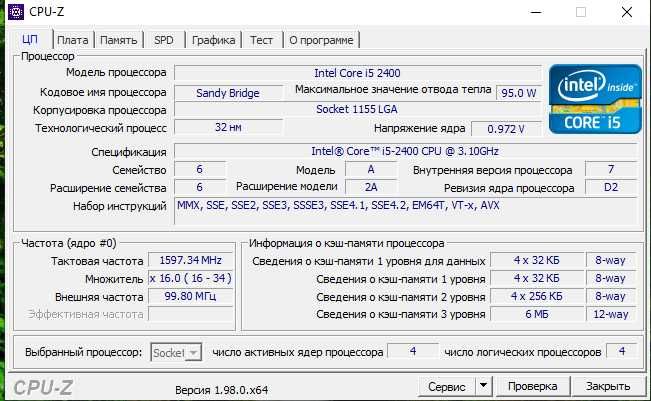
Task: Click the 12-way level 3 cache associativity
Action: 611,314
